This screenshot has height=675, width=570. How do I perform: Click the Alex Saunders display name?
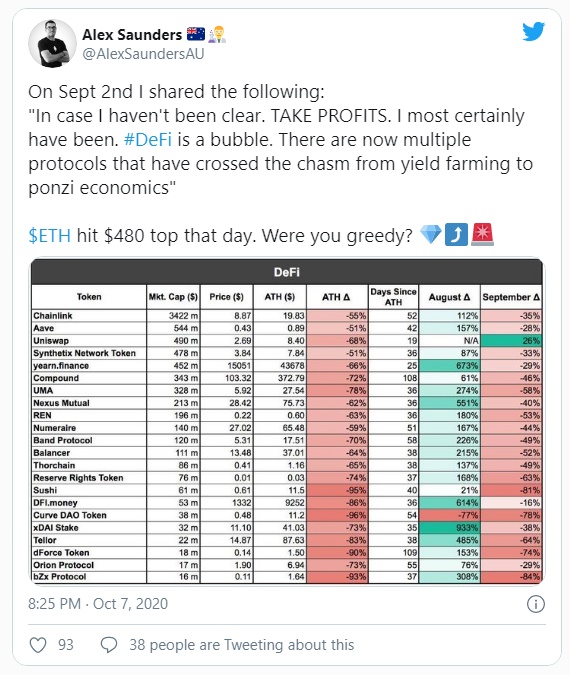click(x=132, y=34)
